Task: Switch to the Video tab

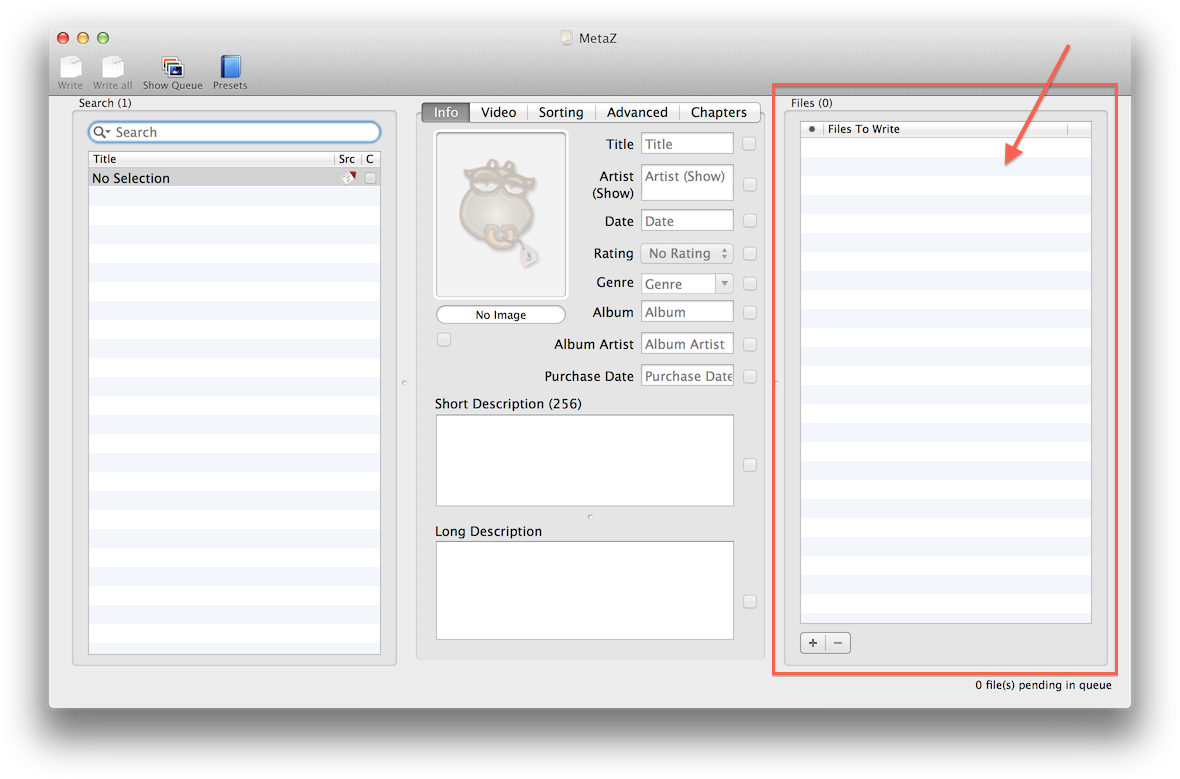Action: tap(498, 112)
